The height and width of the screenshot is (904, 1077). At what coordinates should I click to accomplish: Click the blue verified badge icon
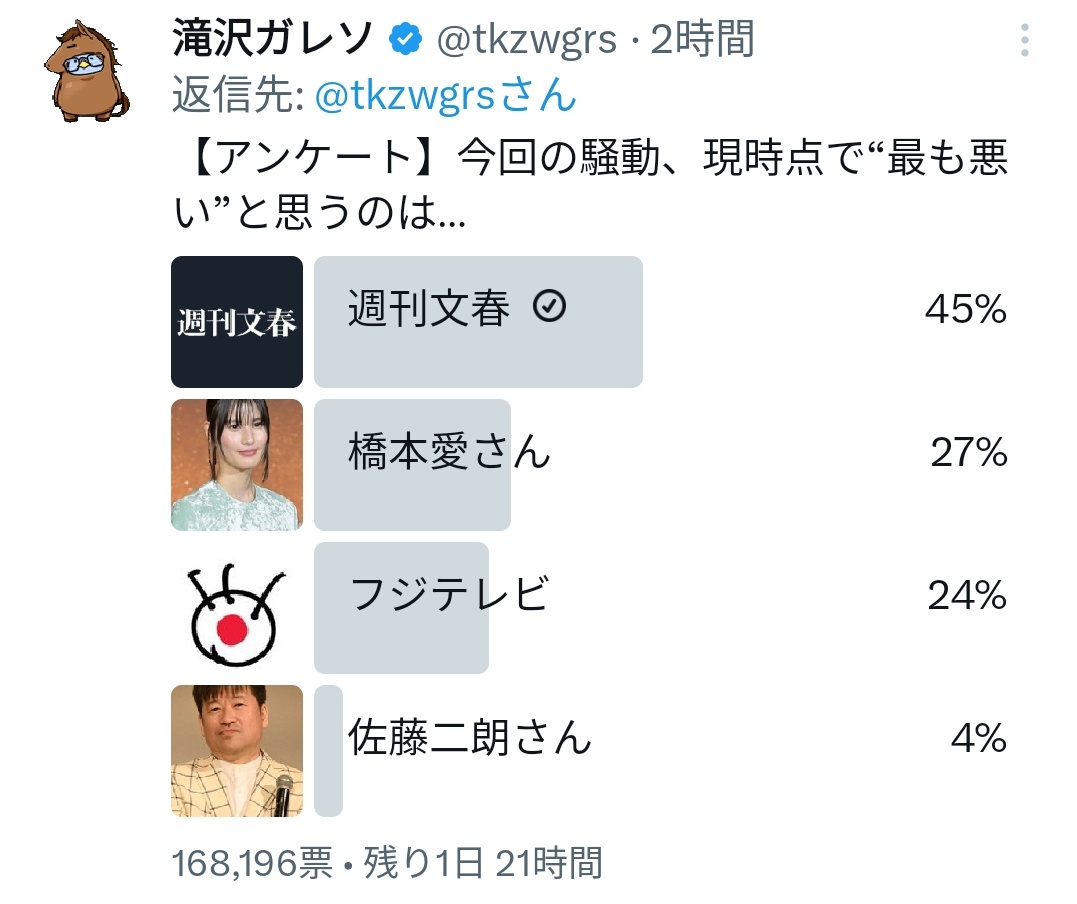405,38
